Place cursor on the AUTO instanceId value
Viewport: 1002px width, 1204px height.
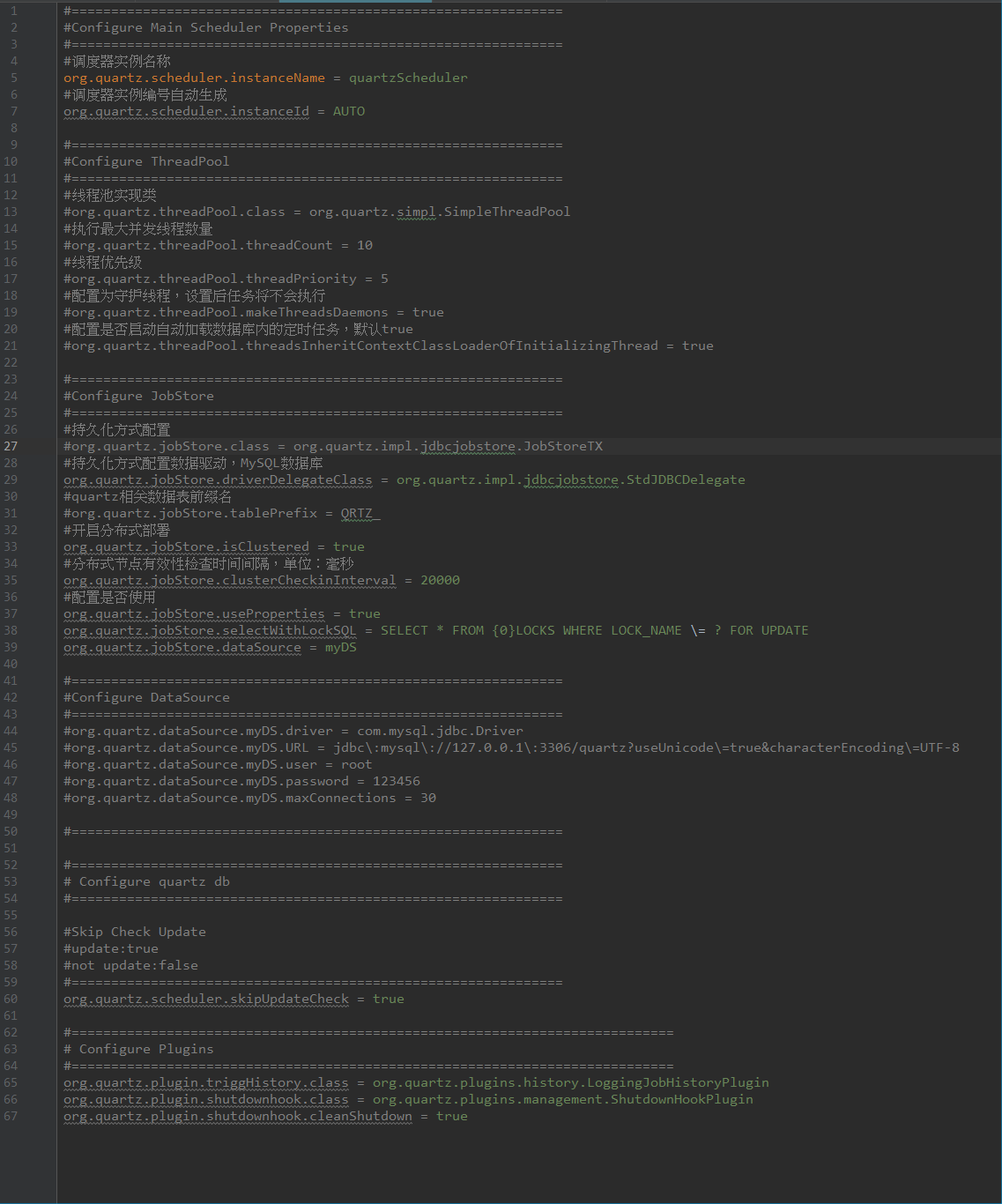pyautogui.click(x=349, y=111)
